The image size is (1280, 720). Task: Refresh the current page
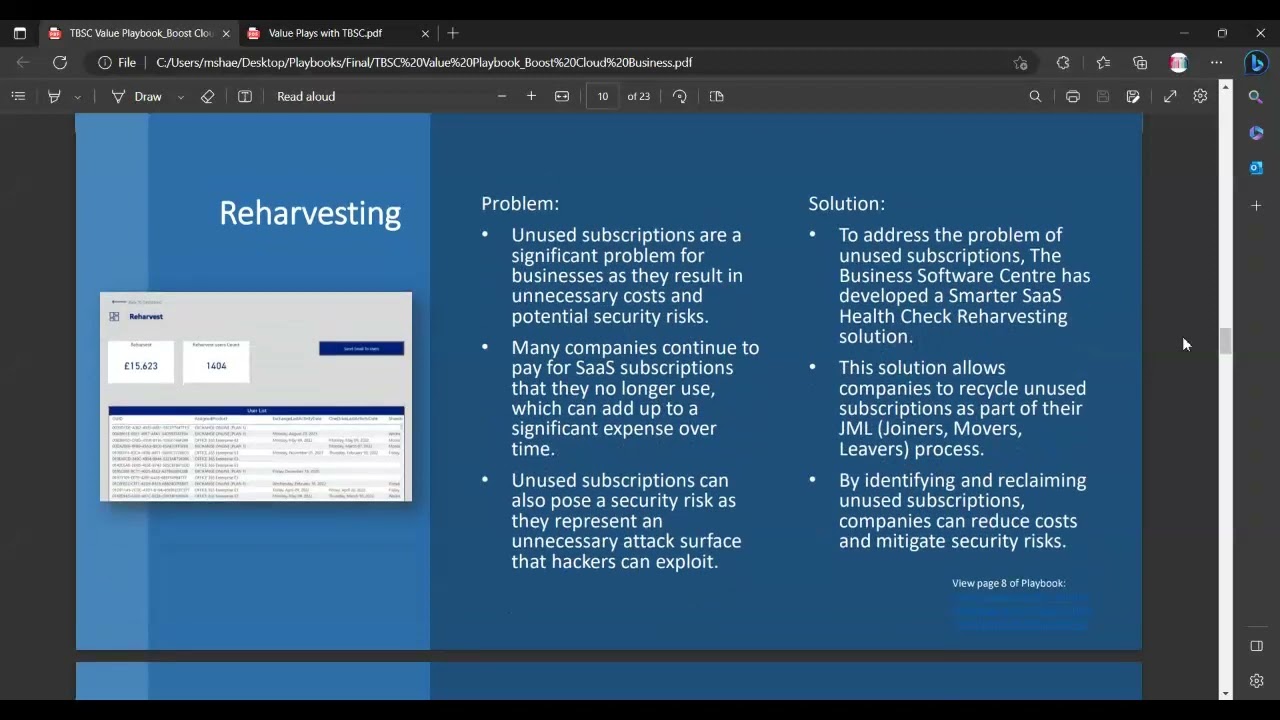click(60, 62)
